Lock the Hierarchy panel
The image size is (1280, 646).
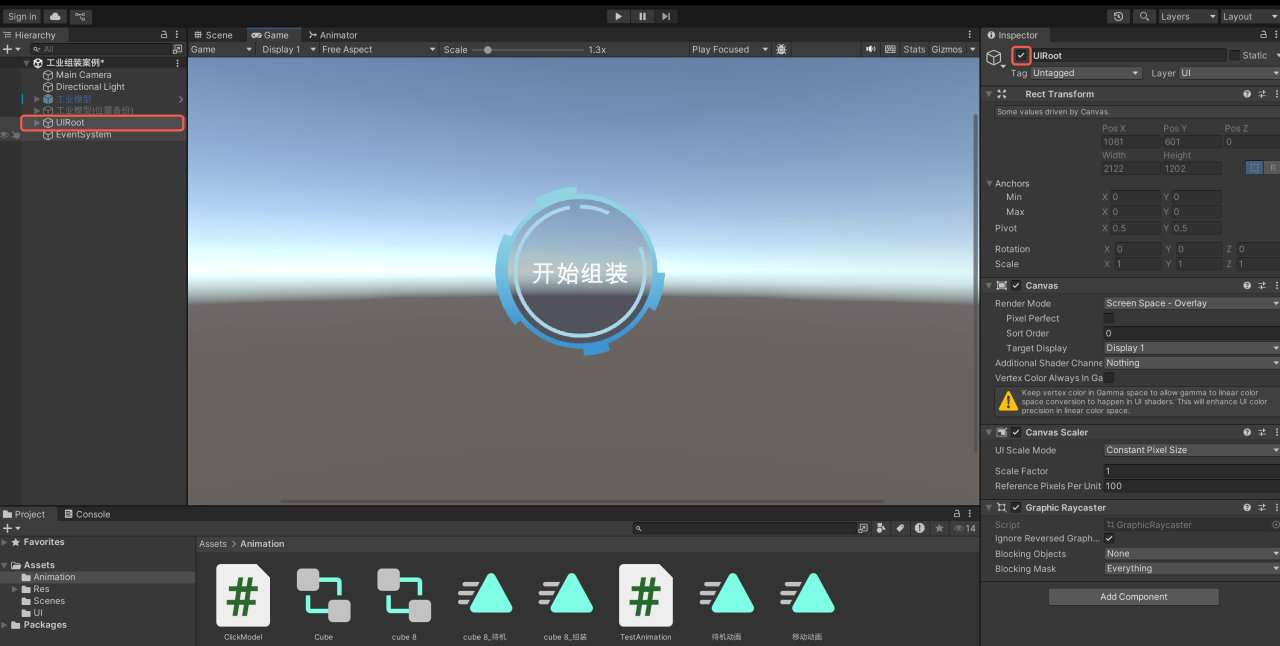tap(164, 35)
